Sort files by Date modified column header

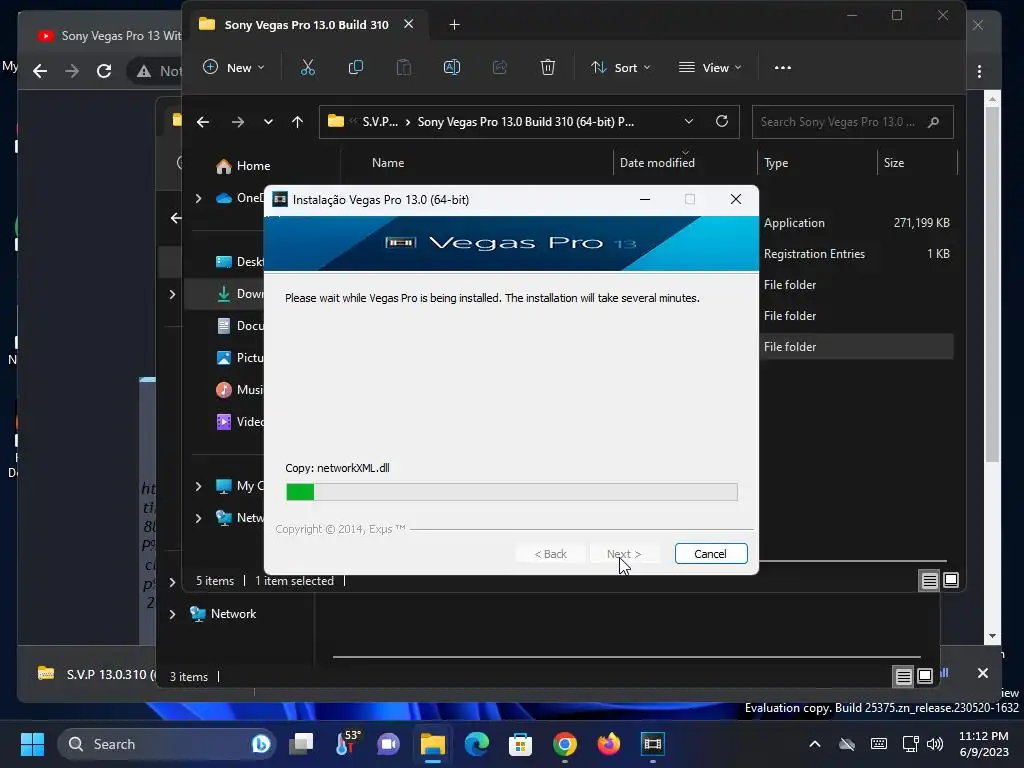click(x=657, y=163)
